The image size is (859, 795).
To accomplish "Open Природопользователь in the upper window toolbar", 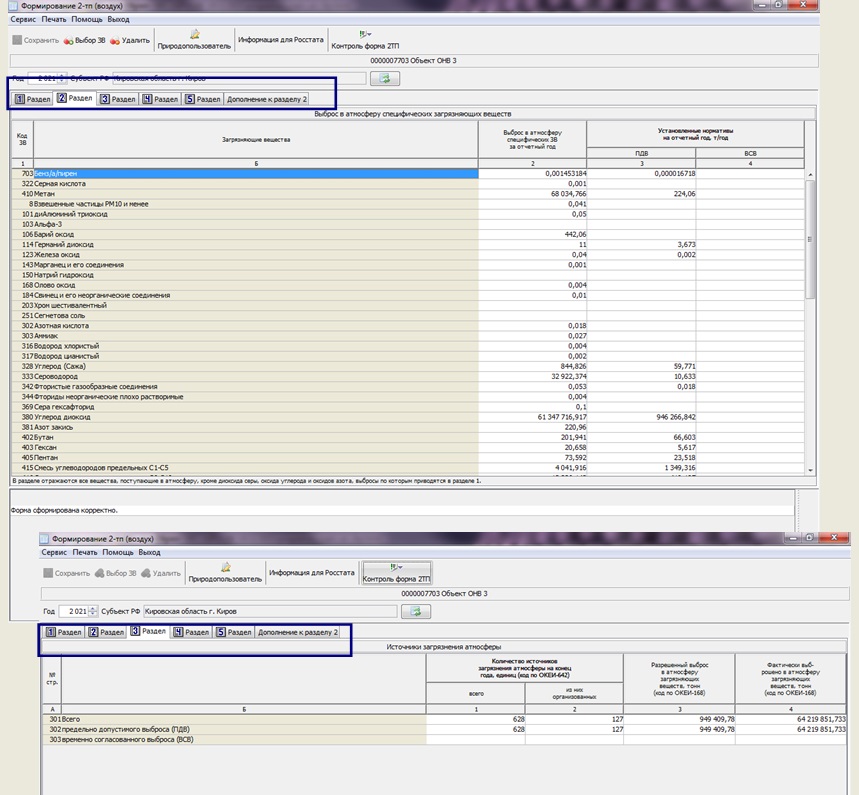I will pyautogui.click(x=194, y=40).
